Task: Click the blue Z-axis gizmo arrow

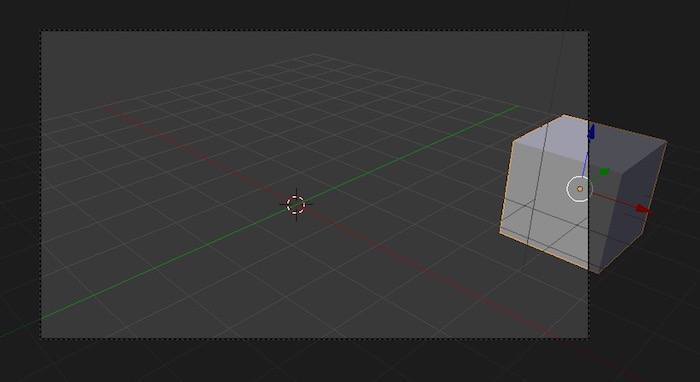Action: (592, 133)
